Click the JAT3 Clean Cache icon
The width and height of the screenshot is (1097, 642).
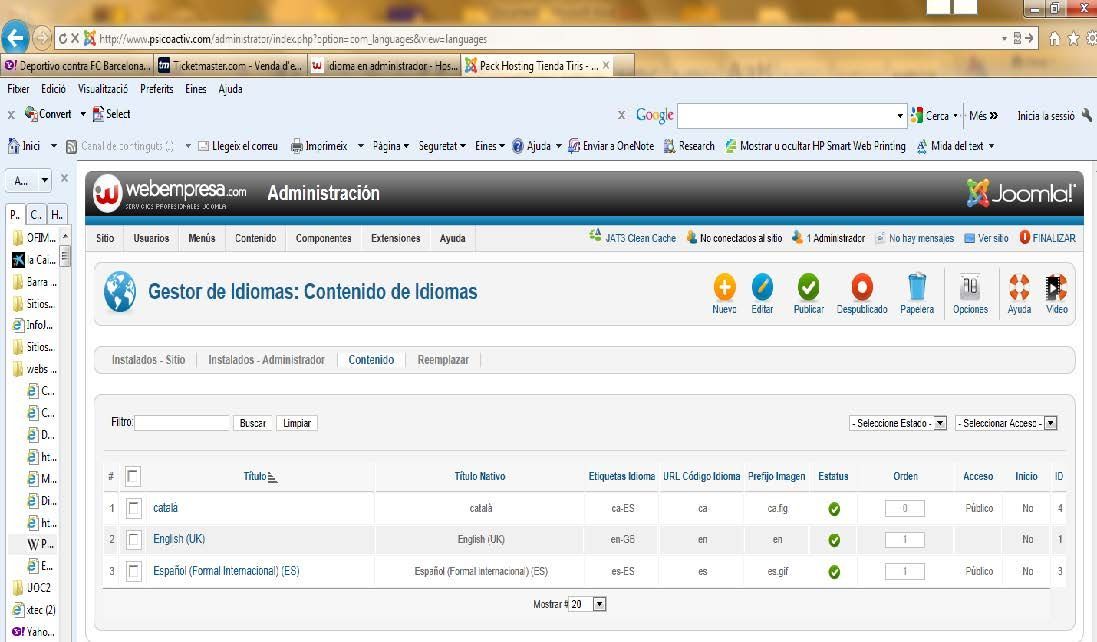pos(595,236)
